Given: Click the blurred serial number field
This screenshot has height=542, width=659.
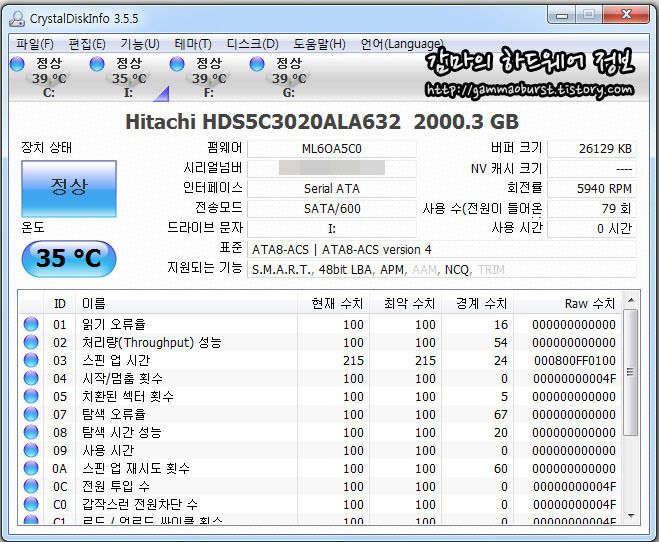Looking at the screenshot, I should click(x=332, y=168).
